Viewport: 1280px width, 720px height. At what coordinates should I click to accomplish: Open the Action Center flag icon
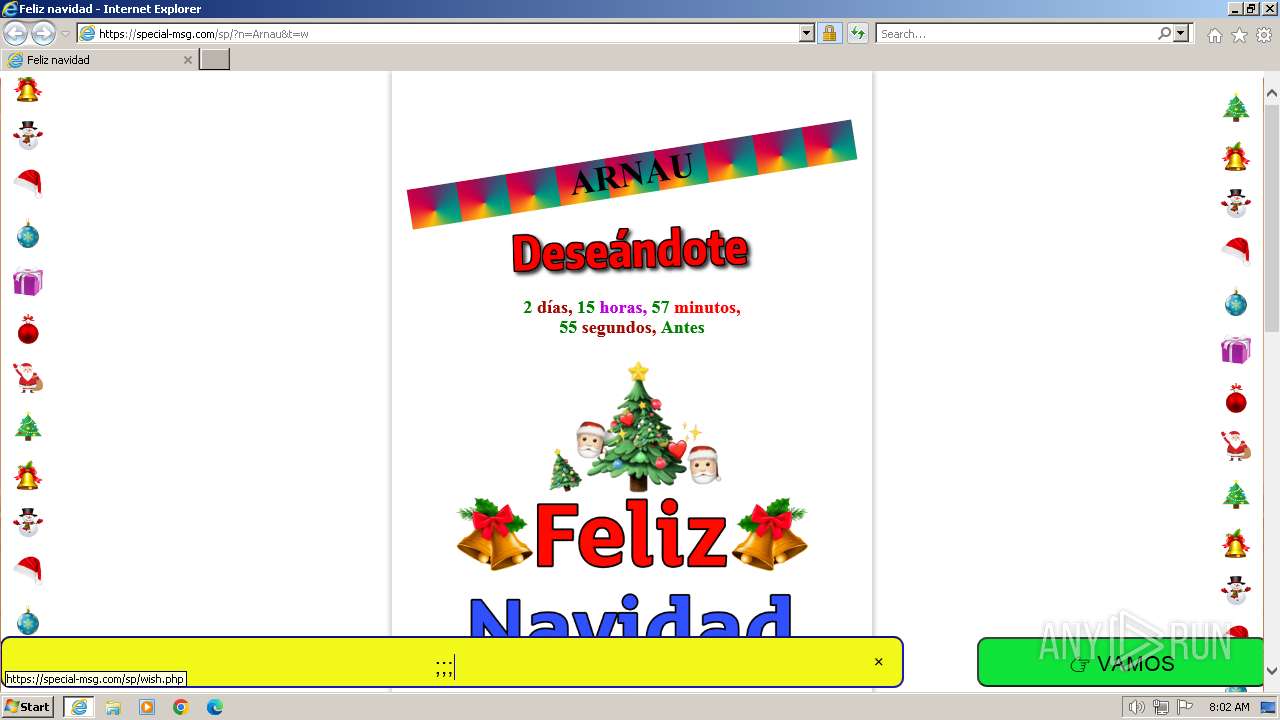coord(1185,707)
